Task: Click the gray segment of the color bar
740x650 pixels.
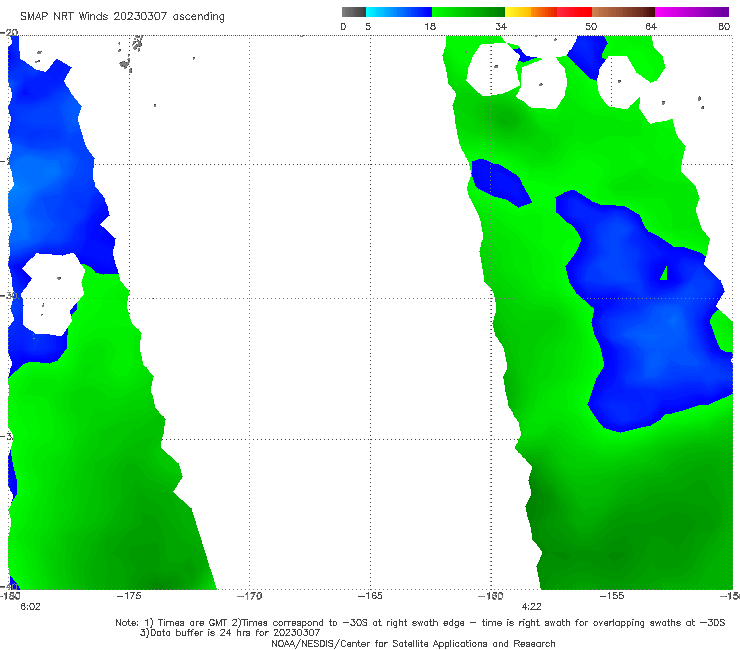Action: pos(354,12)
